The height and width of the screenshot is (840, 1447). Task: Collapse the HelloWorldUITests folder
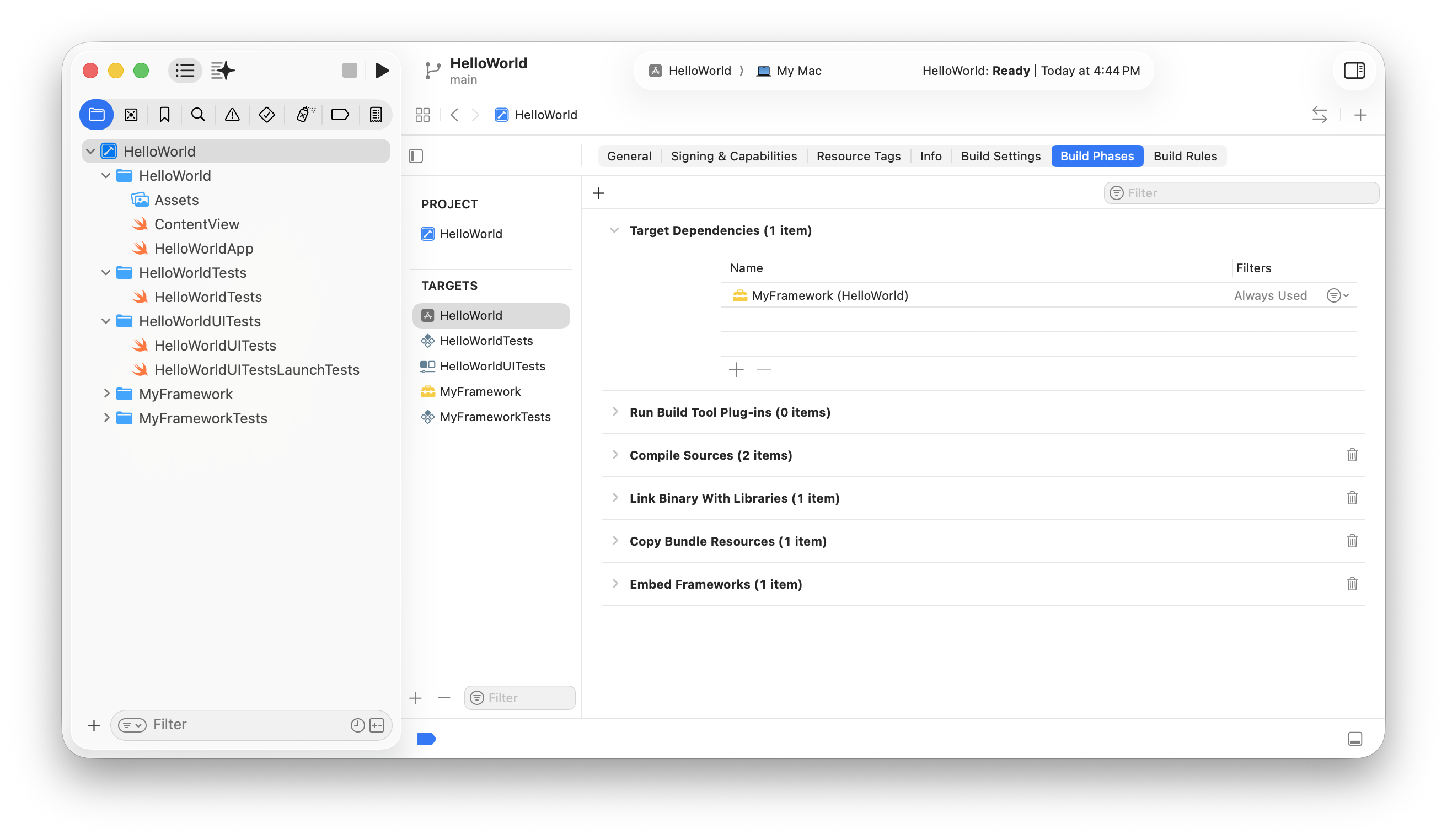[106, 321]
